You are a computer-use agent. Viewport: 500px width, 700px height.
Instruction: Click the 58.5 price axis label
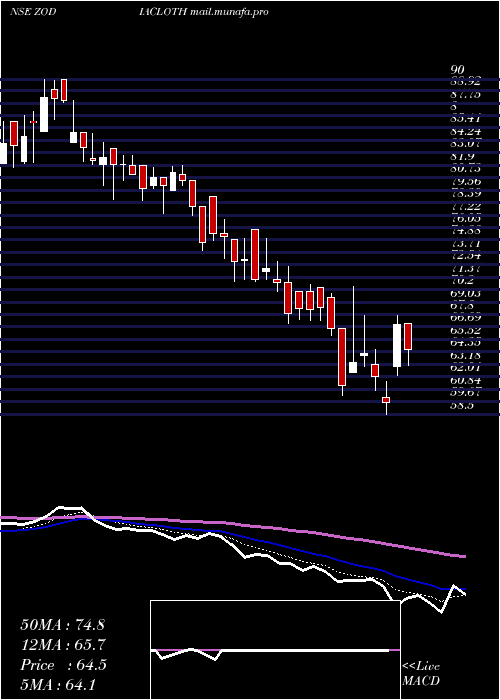pos(462,406)
